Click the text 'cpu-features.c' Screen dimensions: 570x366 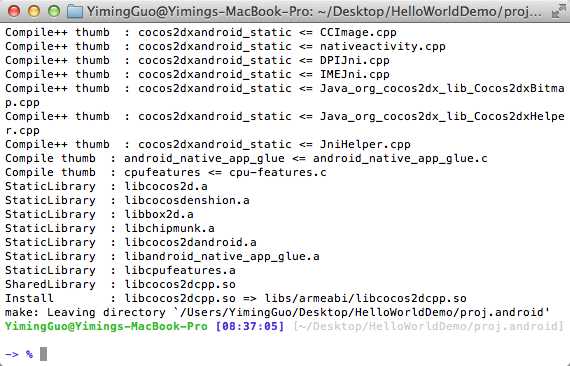[x=278, y=172]
